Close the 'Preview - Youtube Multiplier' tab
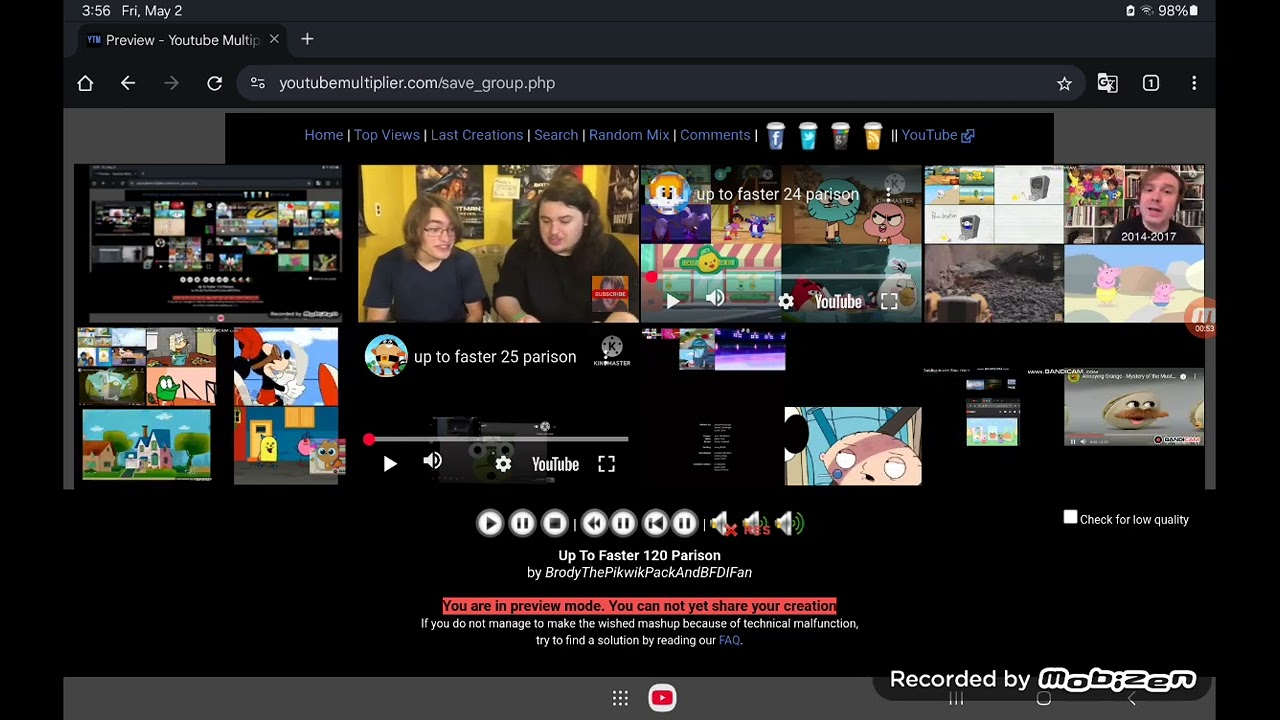1280x720 pixels. (274, 39)
